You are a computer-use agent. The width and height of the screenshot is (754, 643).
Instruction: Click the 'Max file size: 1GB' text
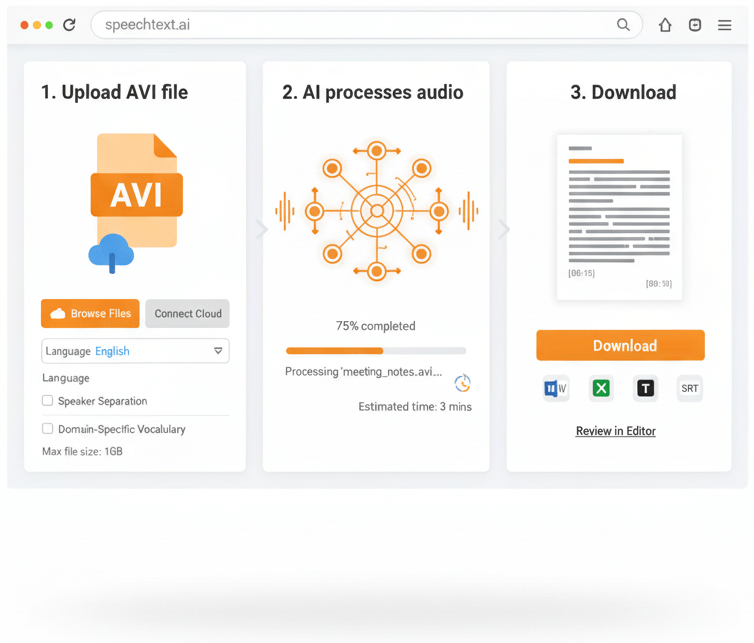(82, 451)
